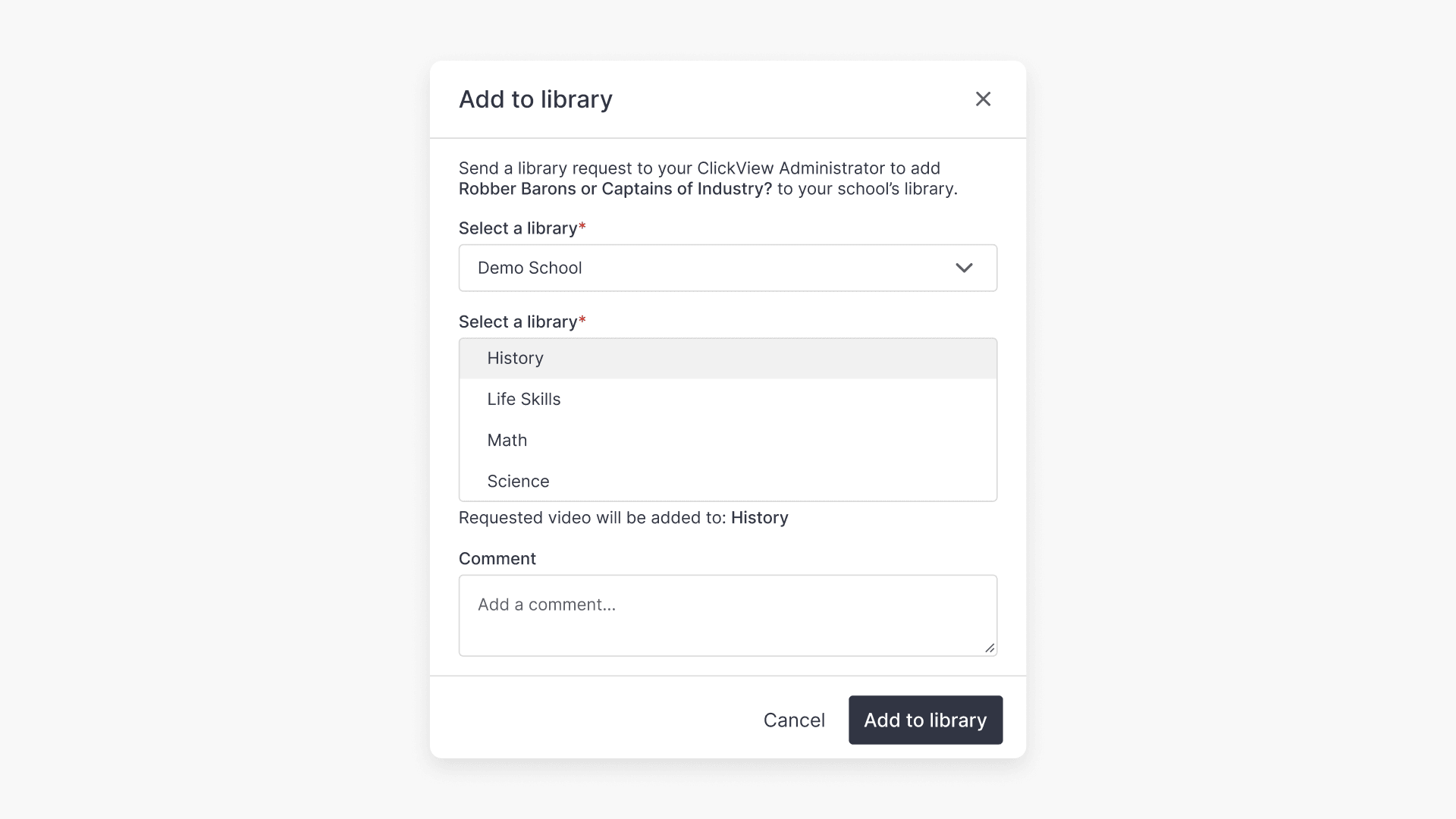The height and width of the screenshot is (819, 1456).
Task: Click the highlighted History option
Action: coord(516,358)
